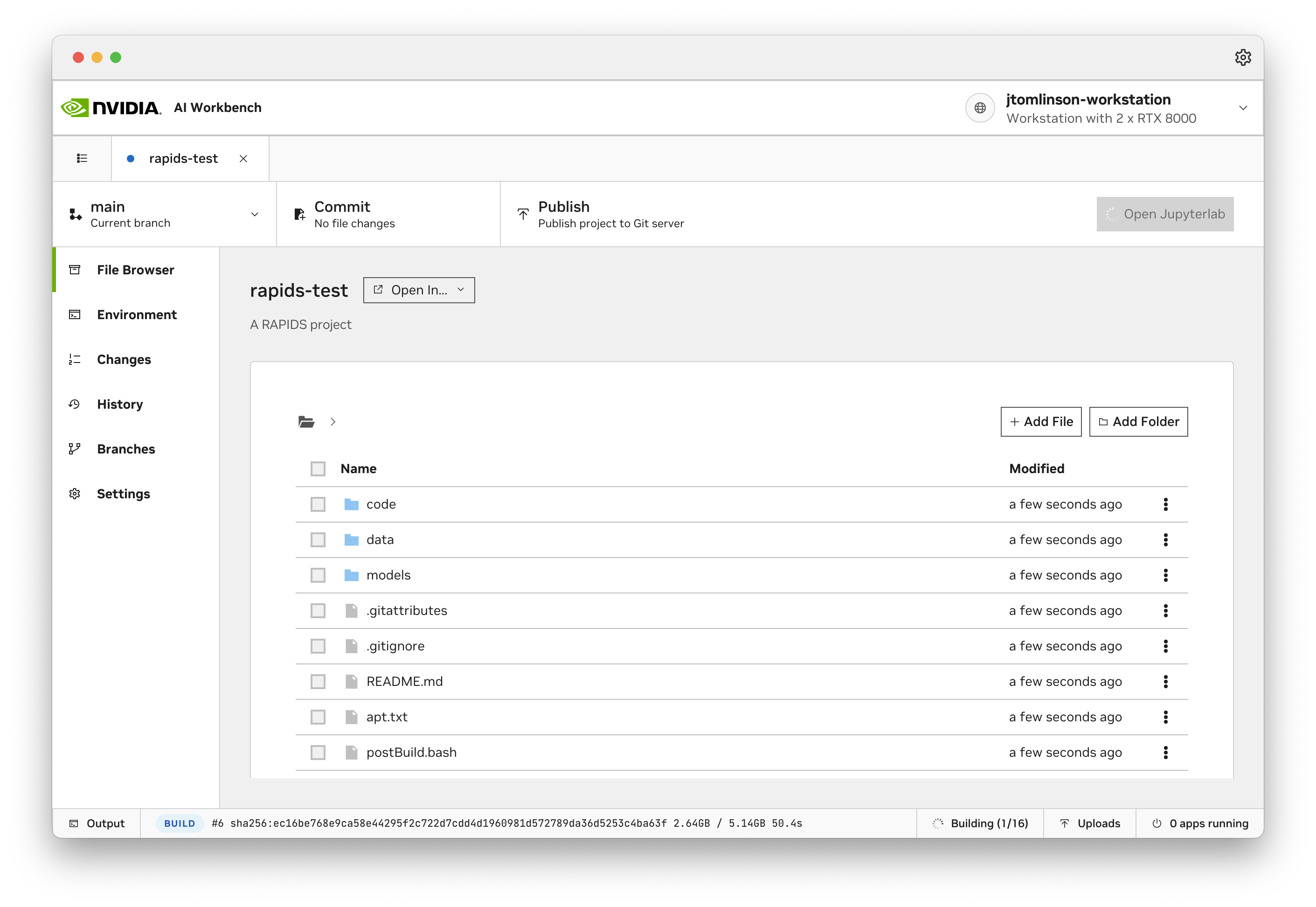
Task: Click the project list icon next to tabs
Action: [x=82, y=158]
